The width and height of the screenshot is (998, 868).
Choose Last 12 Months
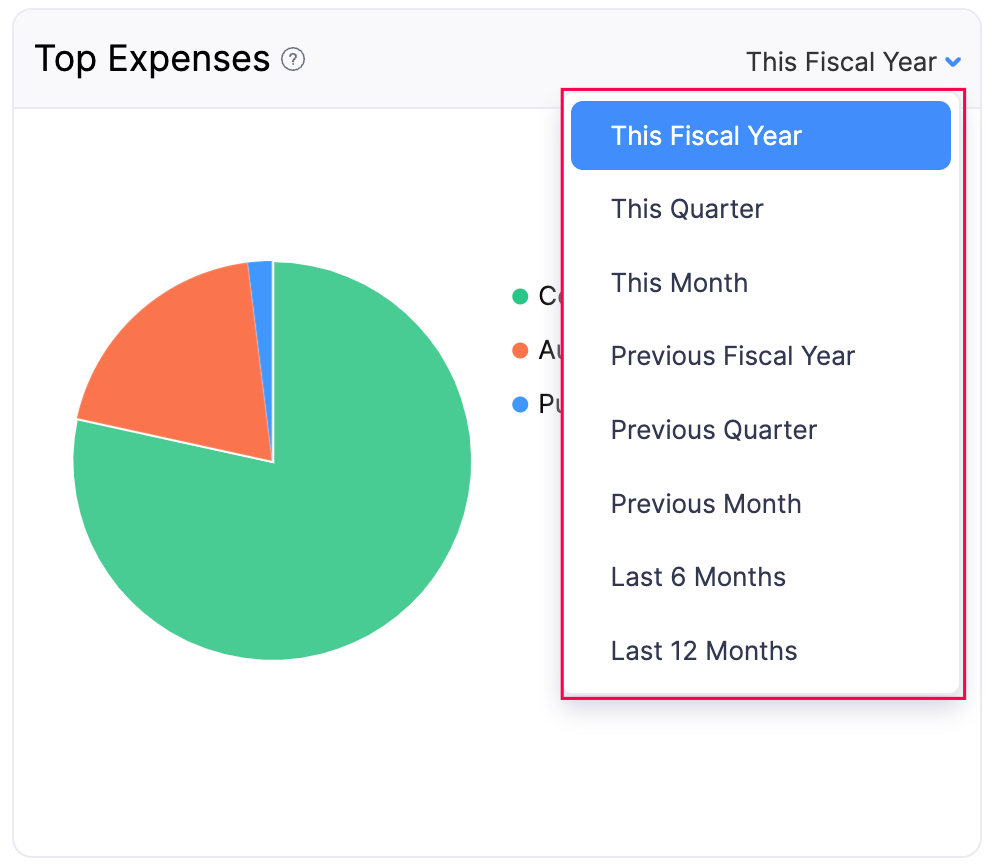(704, 651)
